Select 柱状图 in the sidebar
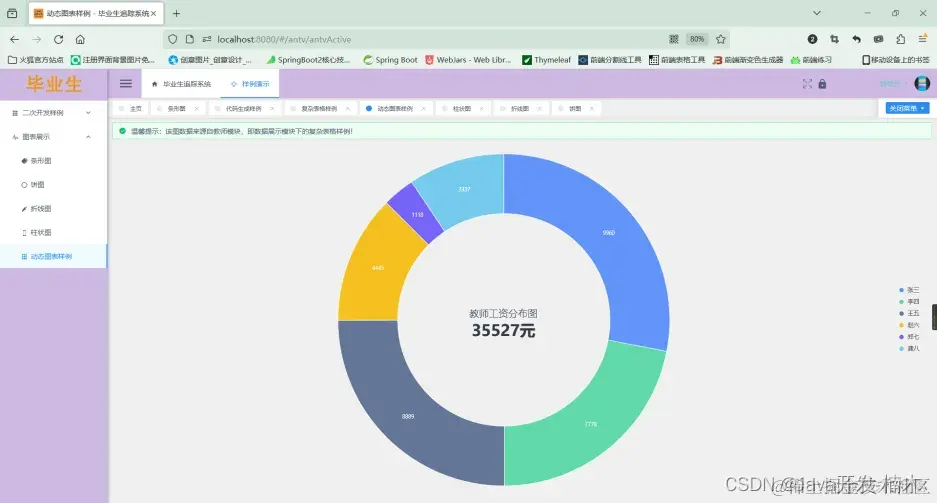 (x=54, y=232)
